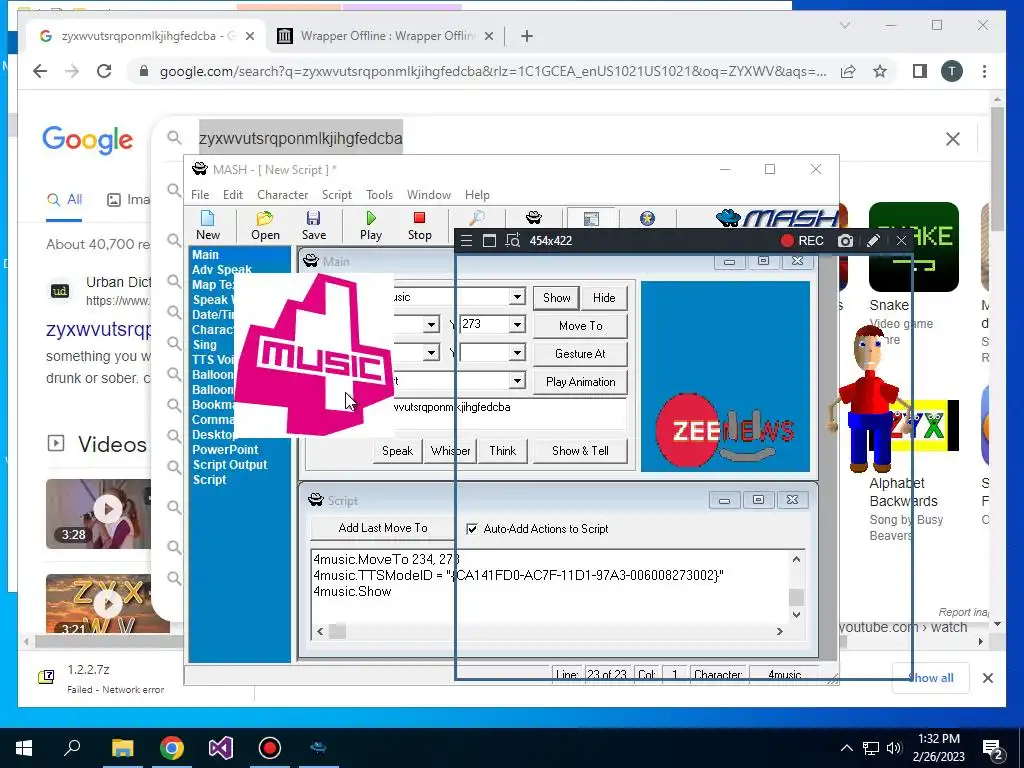Click Show all in the downloads bar

931,678
